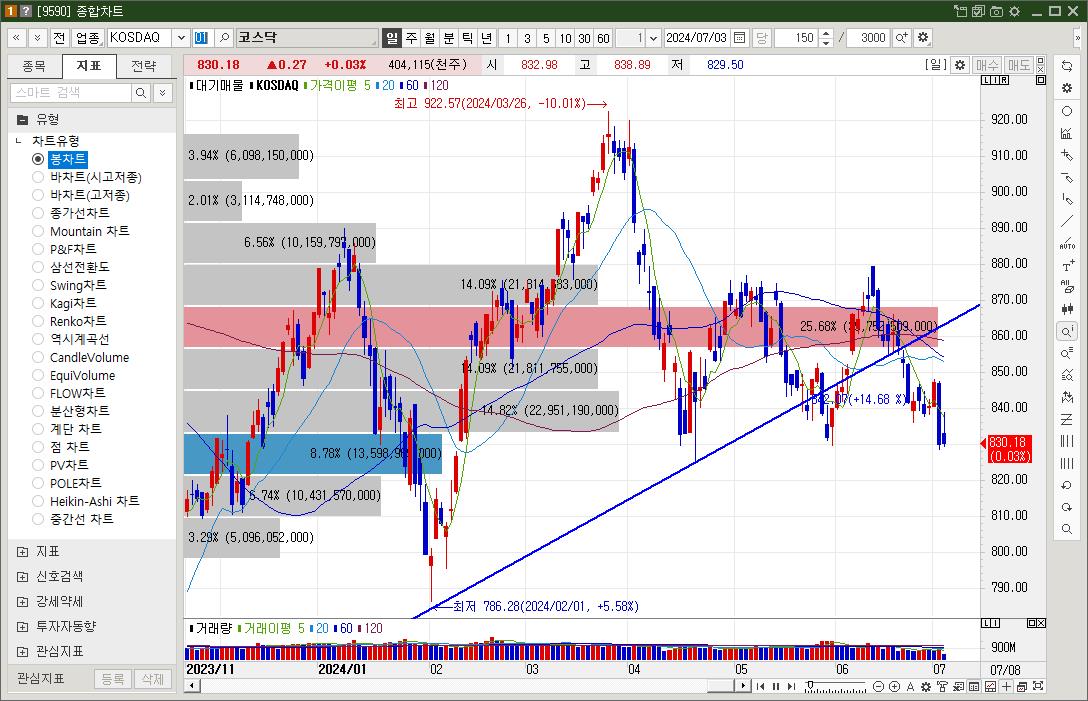Expand the 관심지표 tree section

[22, 652]
